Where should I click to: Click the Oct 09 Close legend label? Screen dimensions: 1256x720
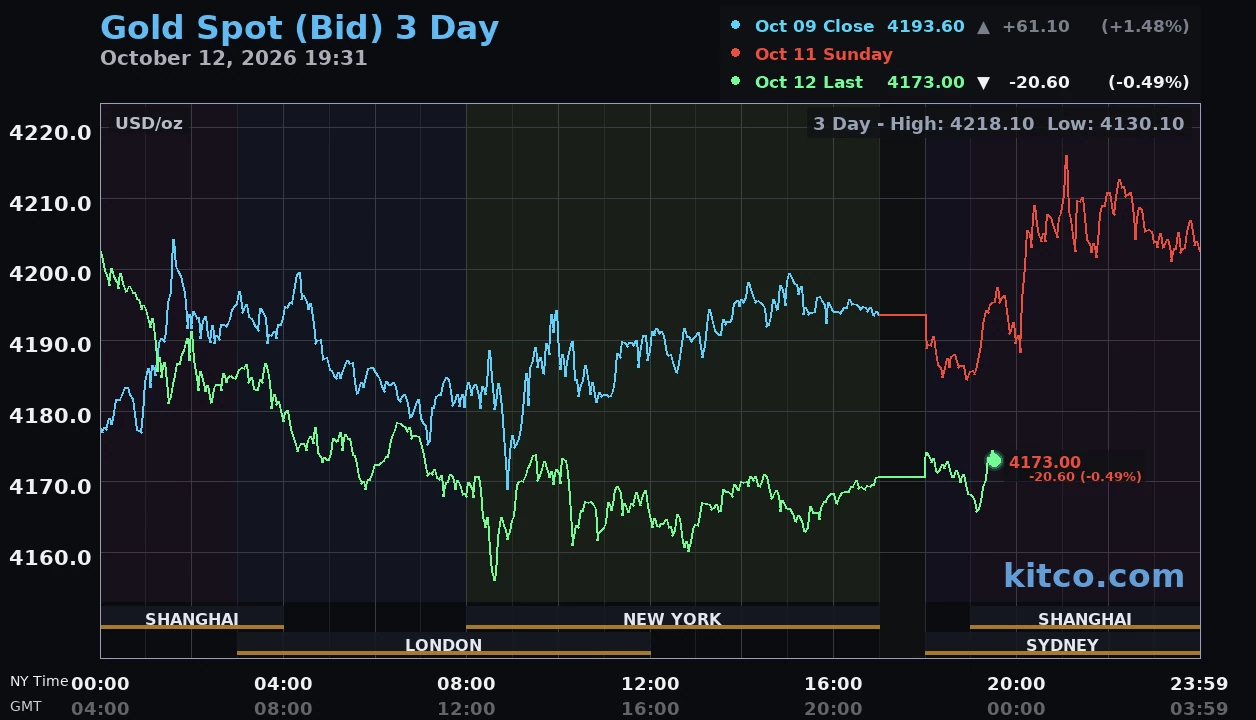(x=814, y=26)
